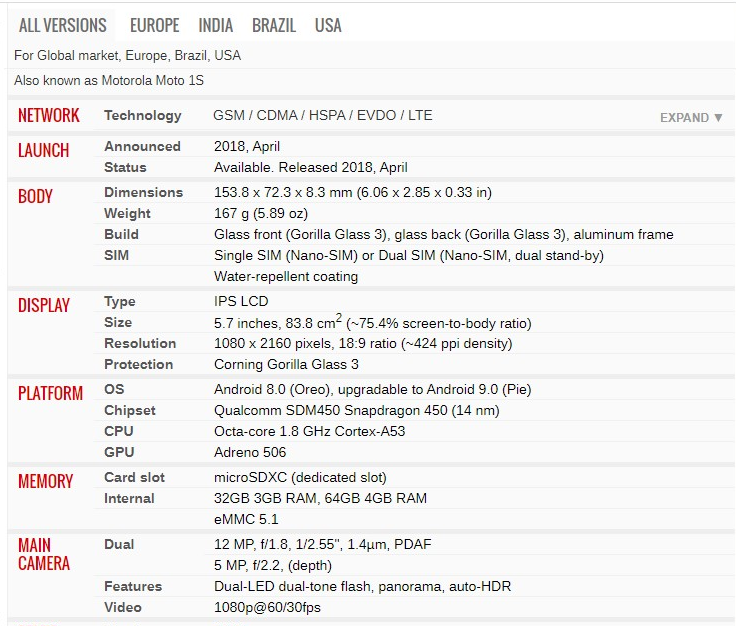Select the 'IPS LCD' display type
Image resolution: width=736 pixels, height=626 pixels.
(x=241, y=301)
